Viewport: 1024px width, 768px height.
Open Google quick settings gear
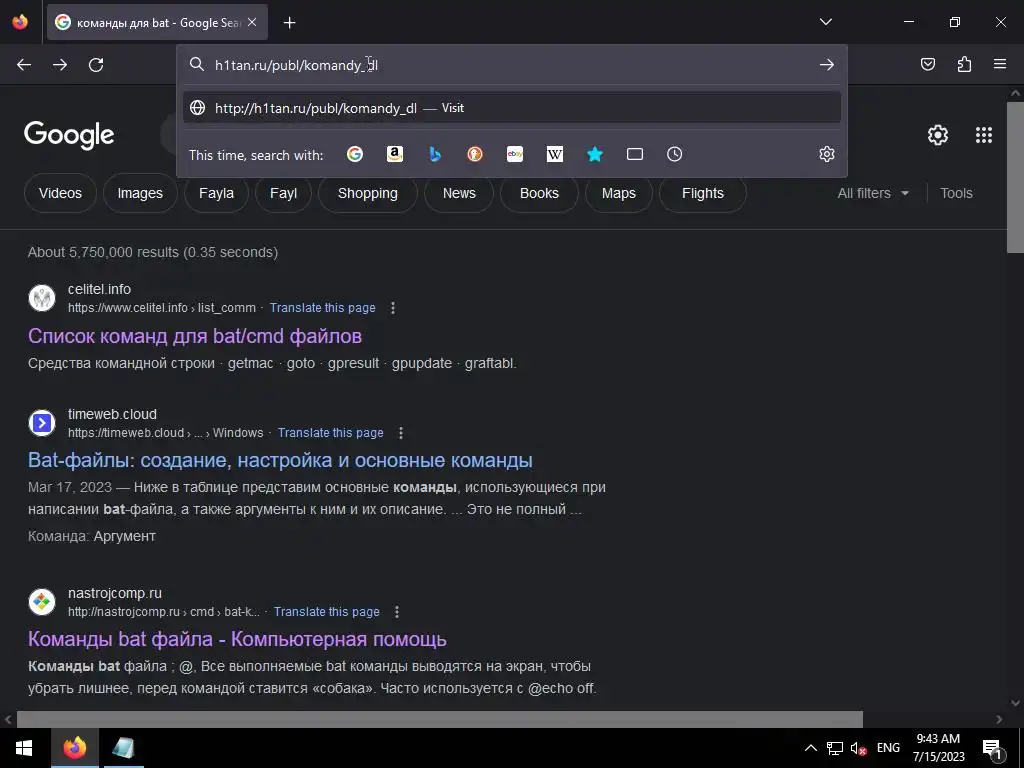[x=938, y=135]
